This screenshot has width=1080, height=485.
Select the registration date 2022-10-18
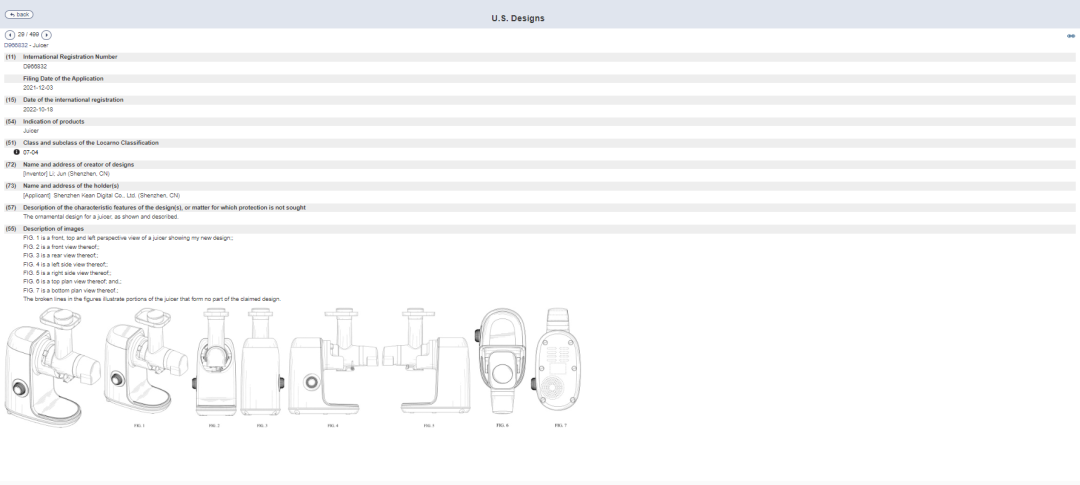38,110
